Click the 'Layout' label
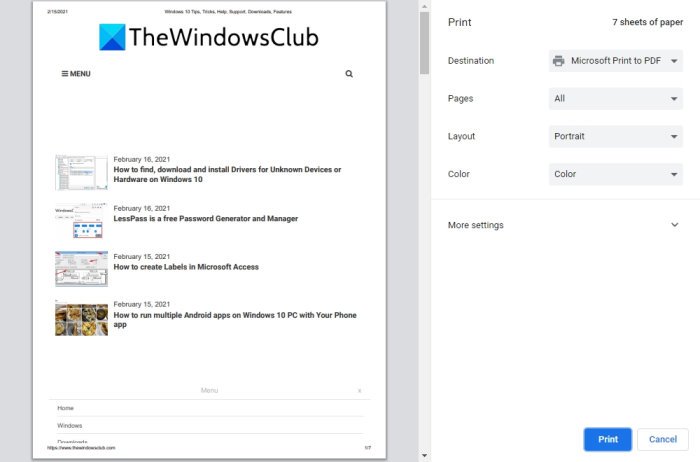Viewport: 700px width, 462px height. point(461,137)
